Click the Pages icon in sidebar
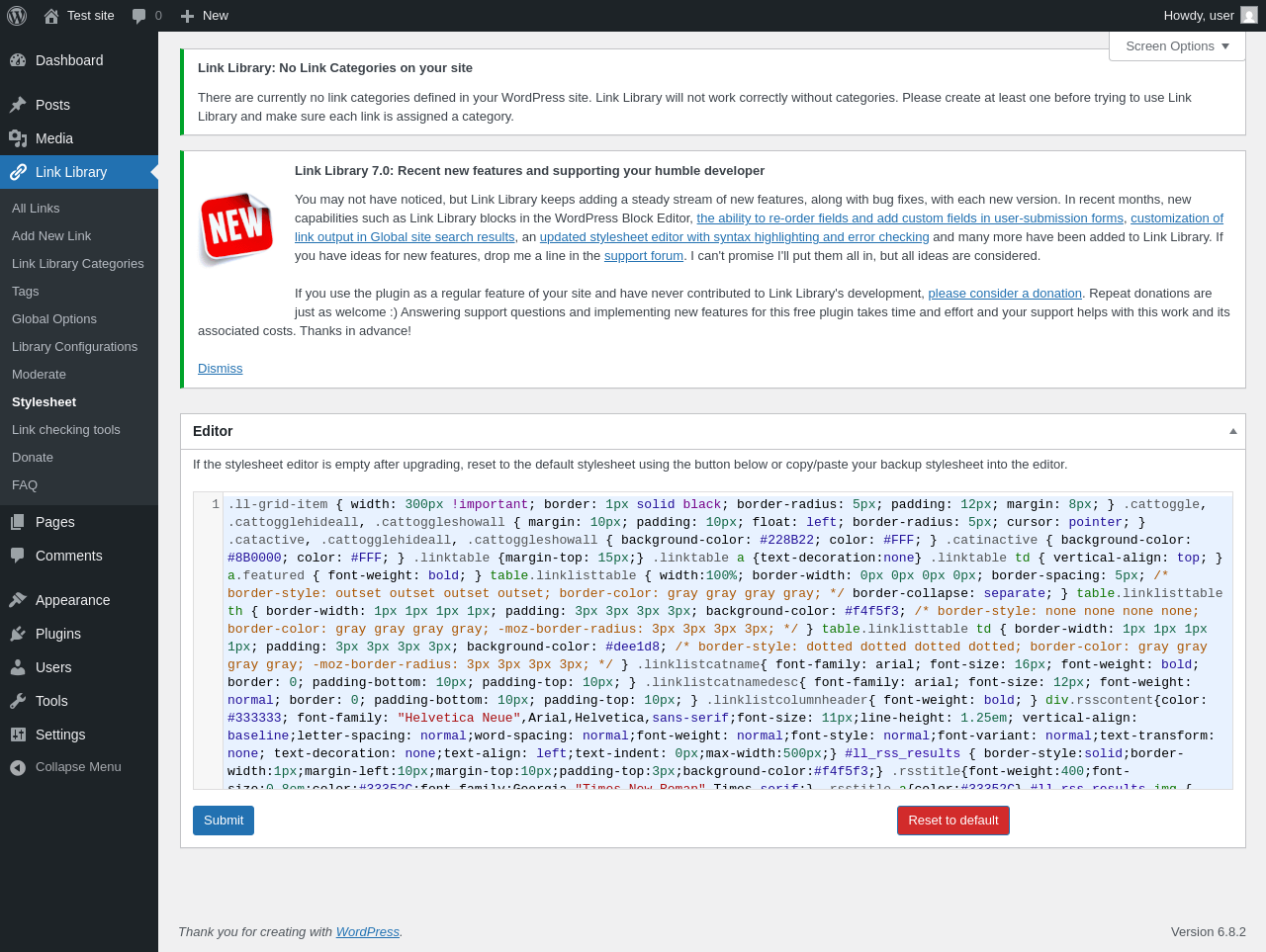1266x952 pixels. (x=18, y=522)
